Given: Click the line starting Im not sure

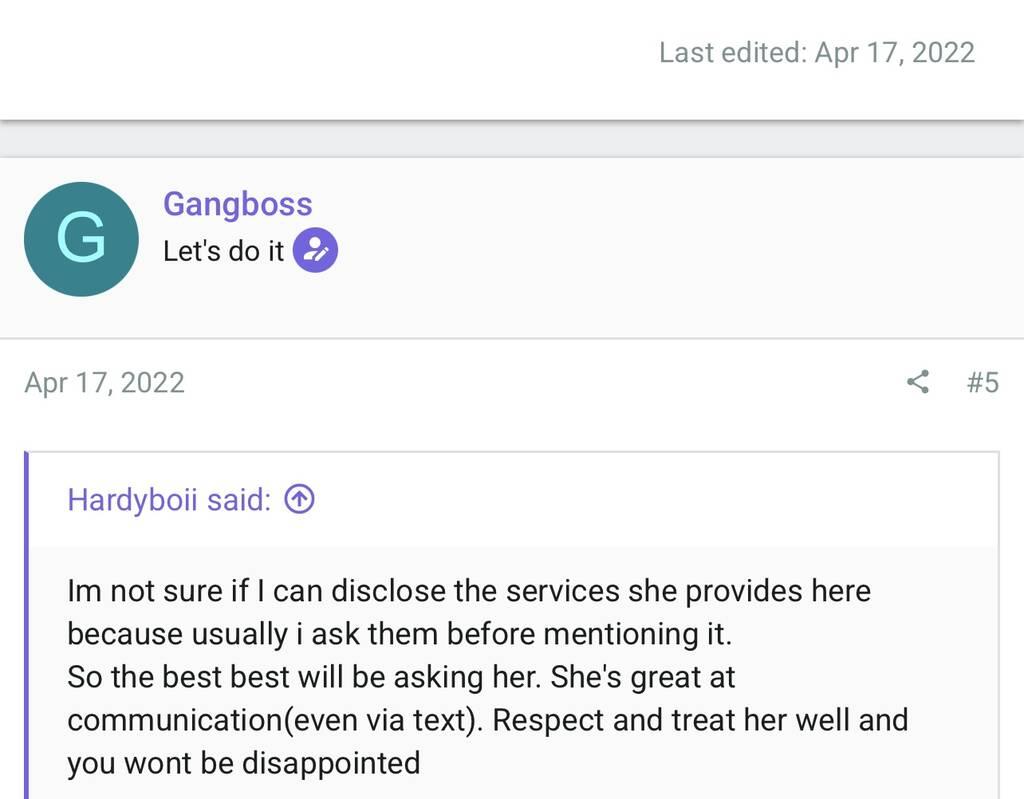Looking at the screenshot, I should click(x=468, y=591).
